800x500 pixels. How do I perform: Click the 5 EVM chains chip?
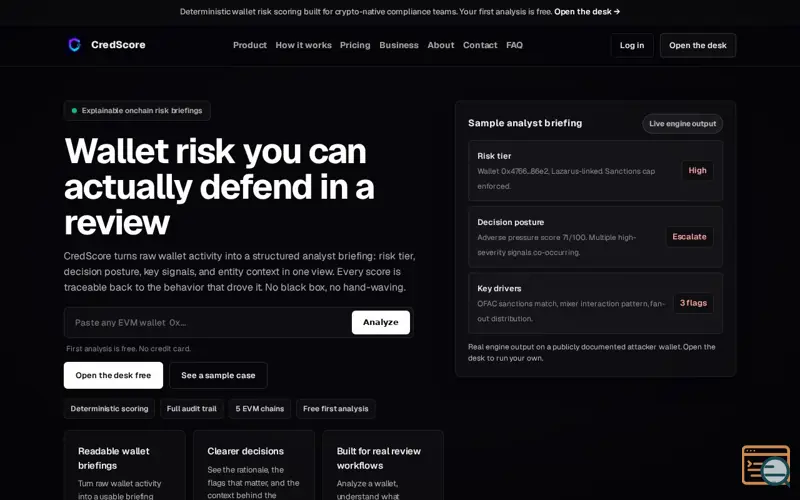click(259, 409)
